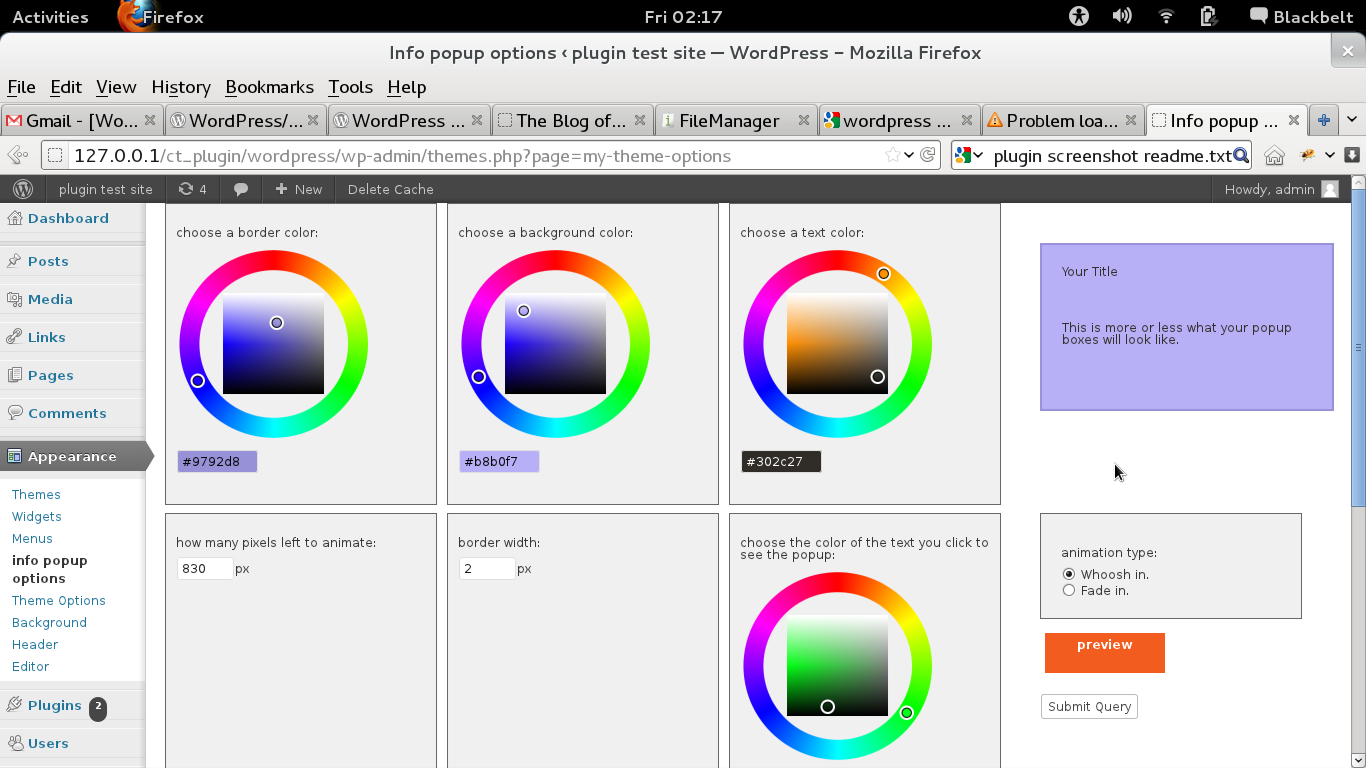Click the reload icon in the address bar
1366x768 pixels.
[928, 155]
